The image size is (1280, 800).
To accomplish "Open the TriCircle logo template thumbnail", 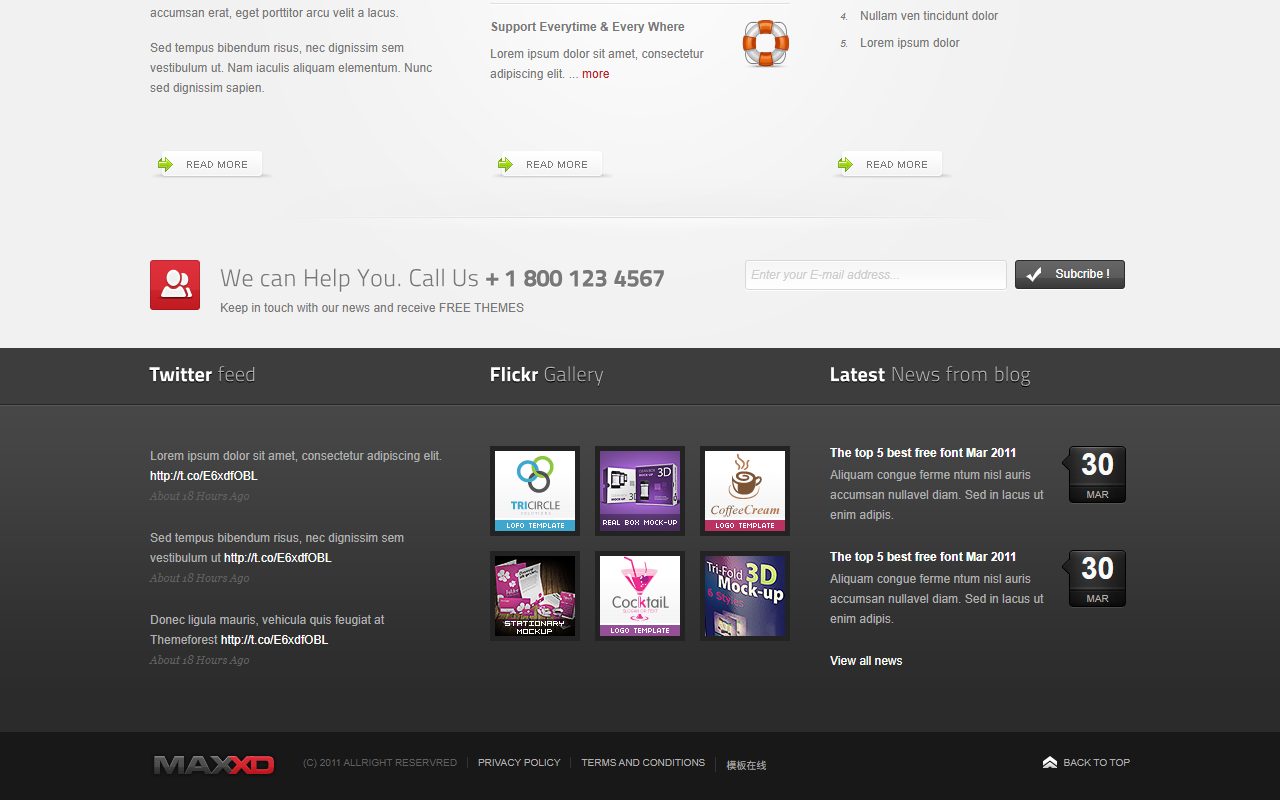I will click(535, 491).
